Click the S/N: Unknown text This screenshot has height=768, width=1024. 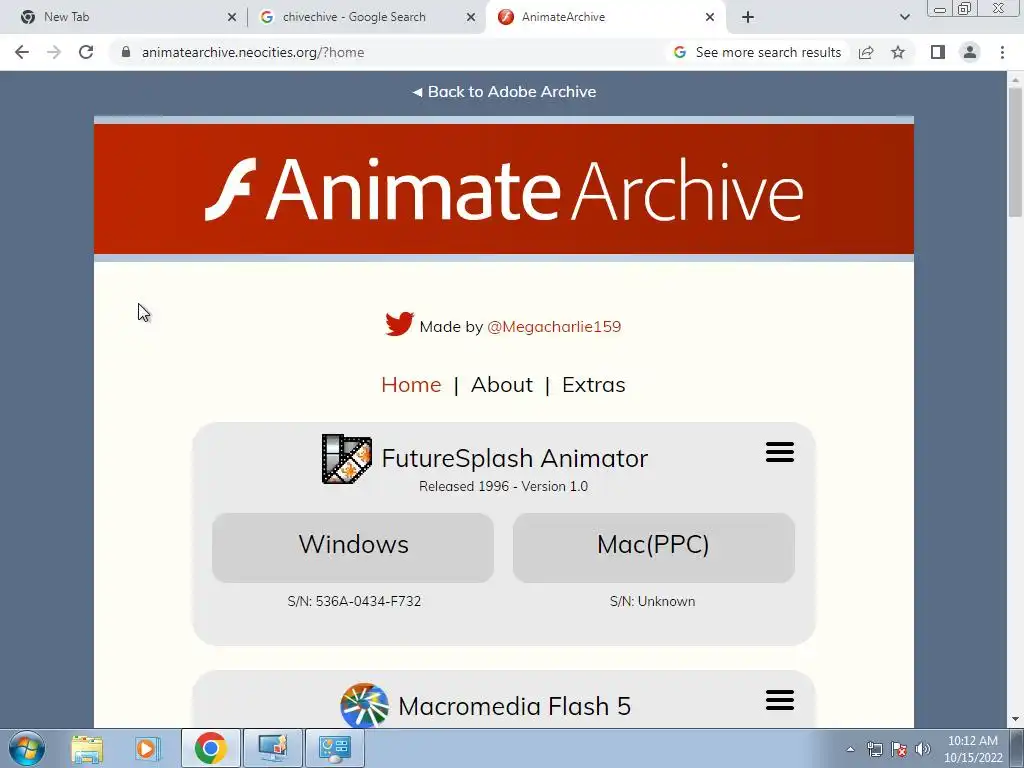tap(652, 601)
